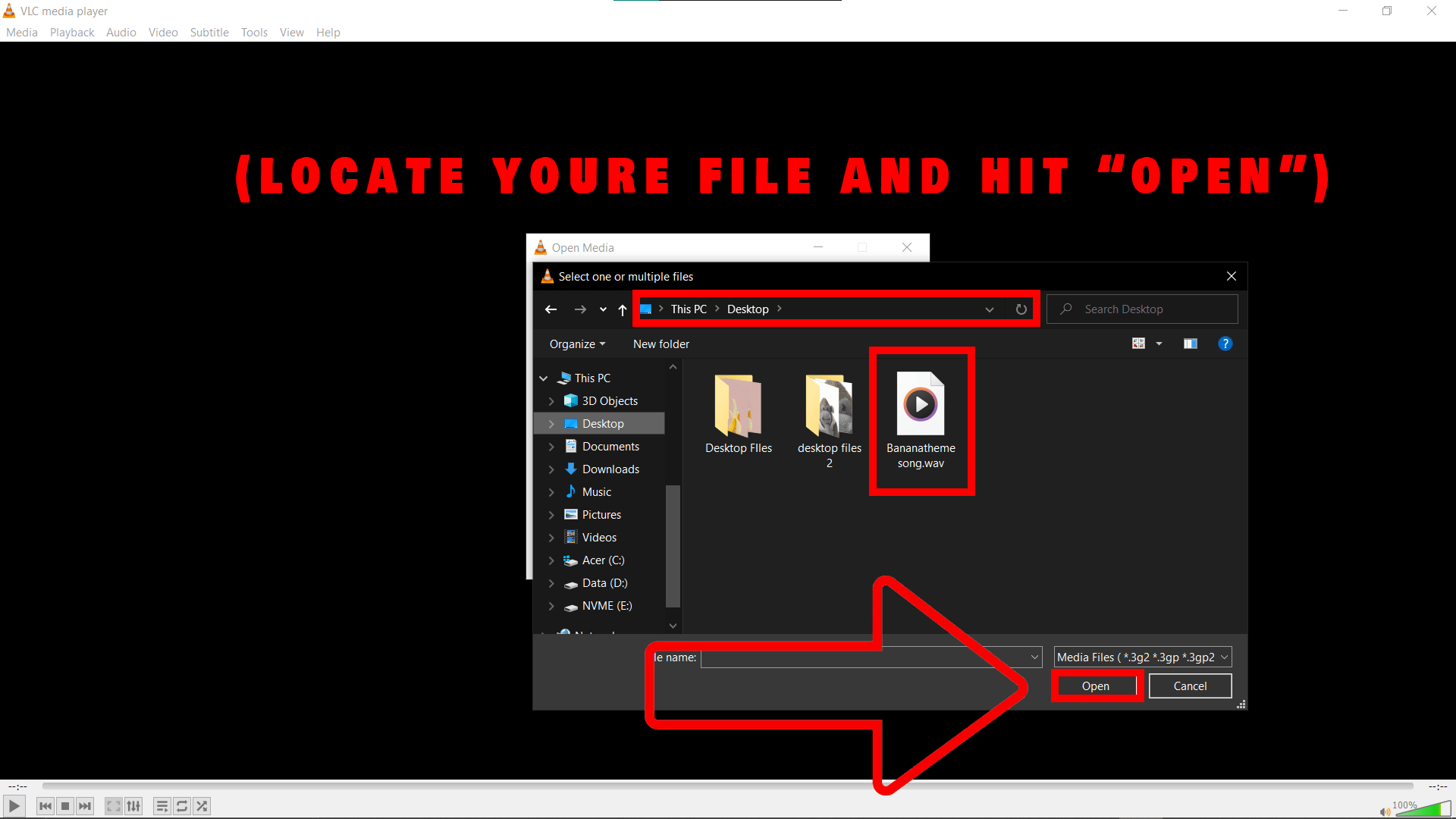Click the next track button
This screenshot has height=819, width=1456.
[x=85, y=806]
